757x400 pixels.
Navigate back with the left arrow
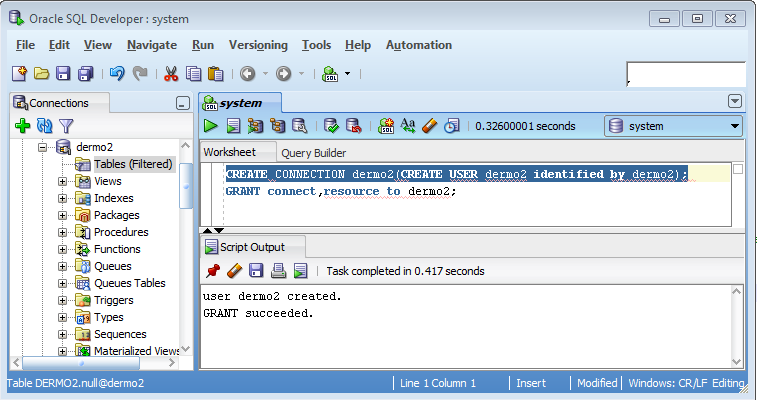248,74
